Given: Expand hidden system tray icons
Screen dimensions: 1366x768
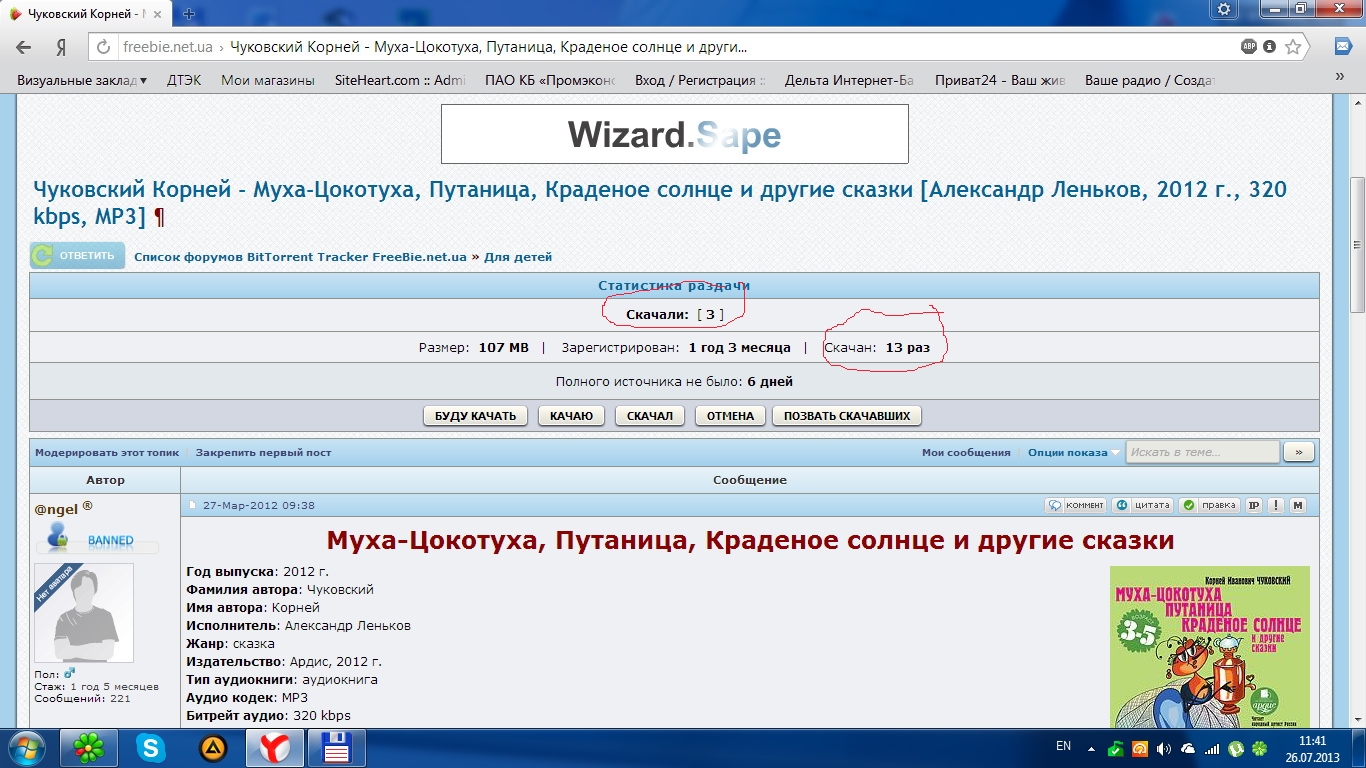Looking at the screenshot, I should pos(1092,748).
